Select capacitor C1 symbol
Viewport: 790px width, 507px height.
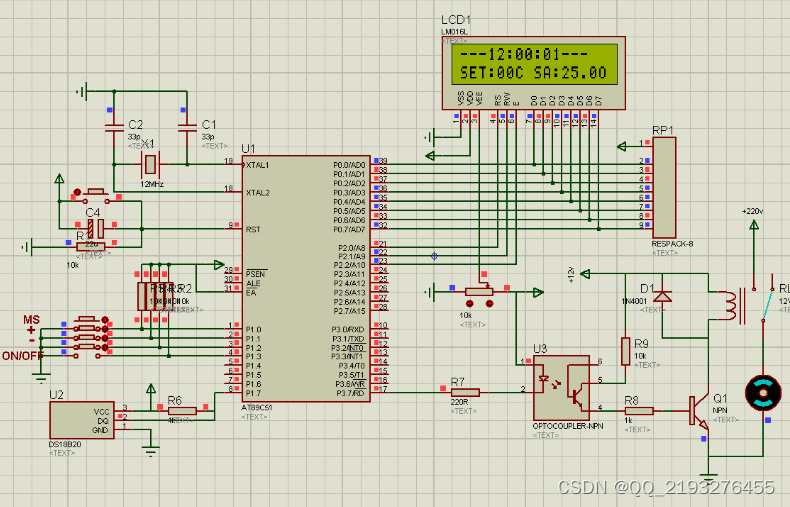click(x=187, y=128)
